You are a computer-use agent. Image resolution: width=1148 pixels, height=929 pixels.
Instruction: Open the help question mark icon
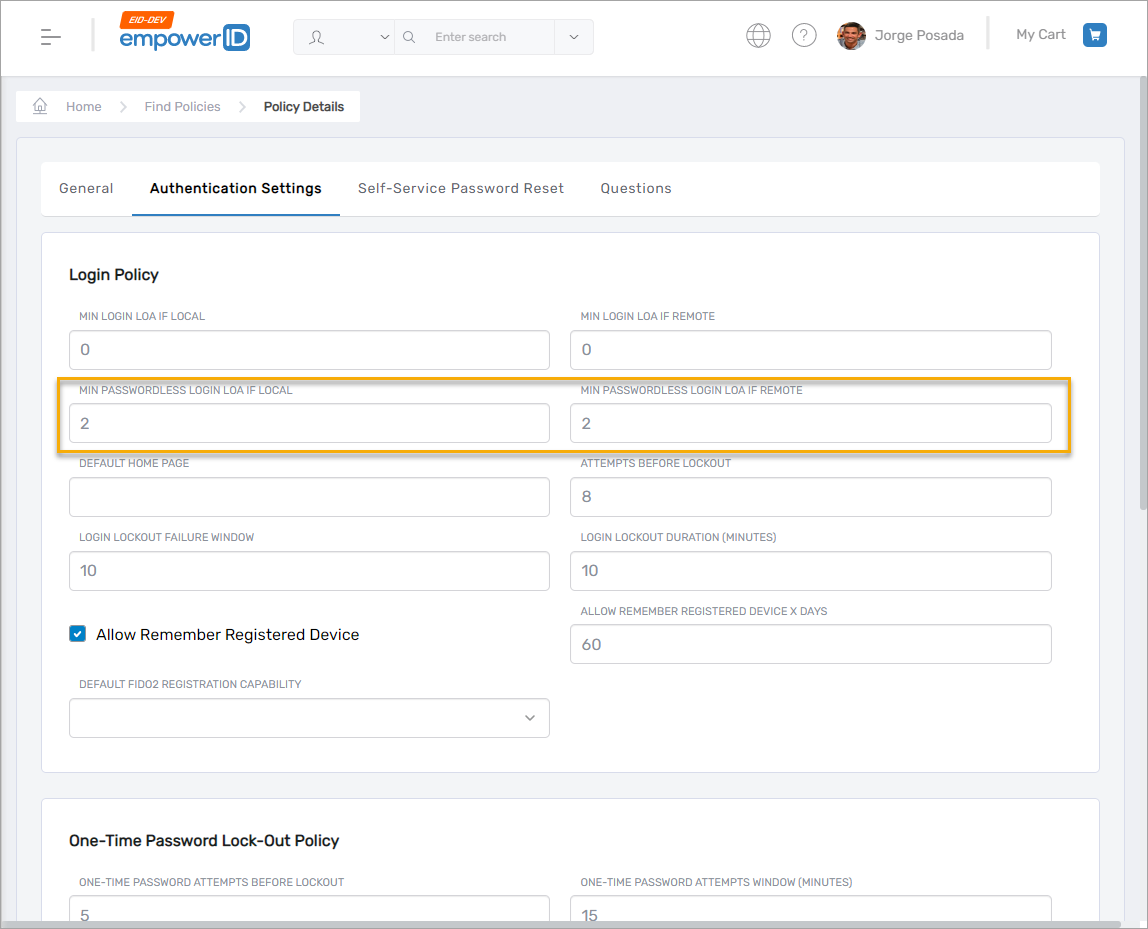(804, 36)
